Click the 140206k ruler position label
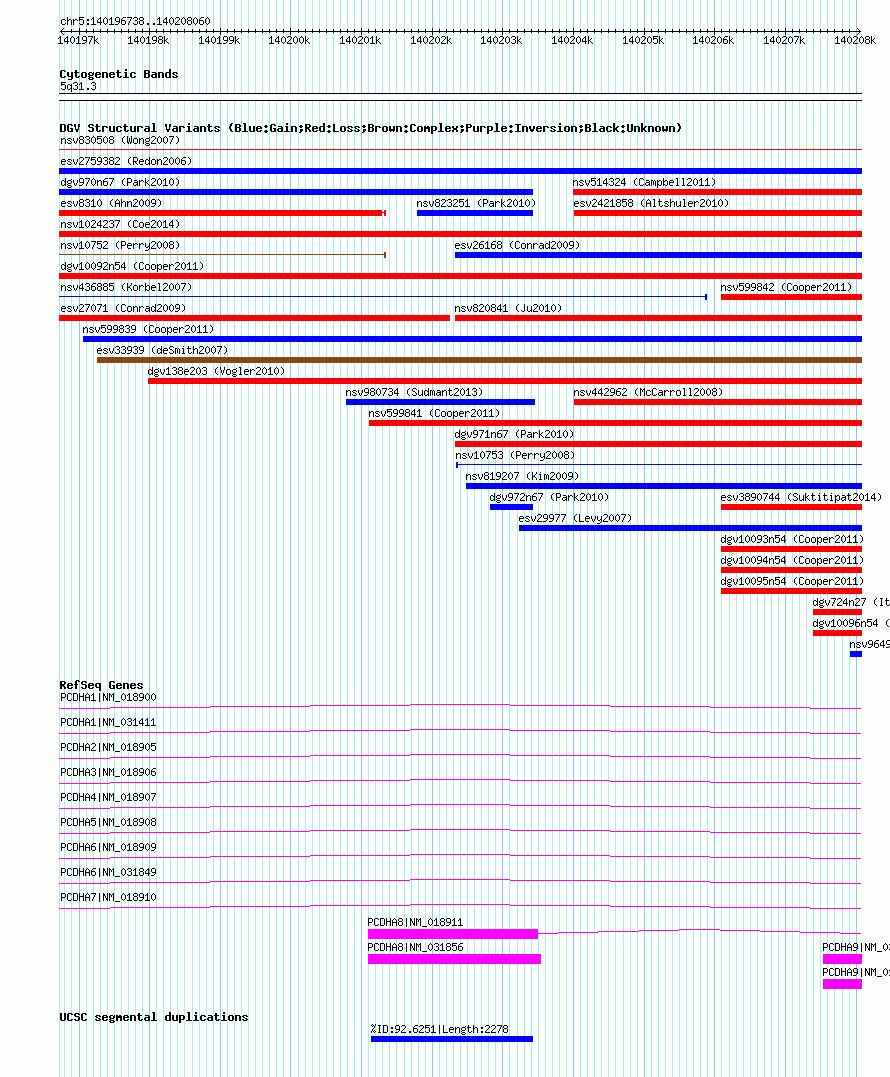Viewport: 890px width, 1077px height. [713, 41]
